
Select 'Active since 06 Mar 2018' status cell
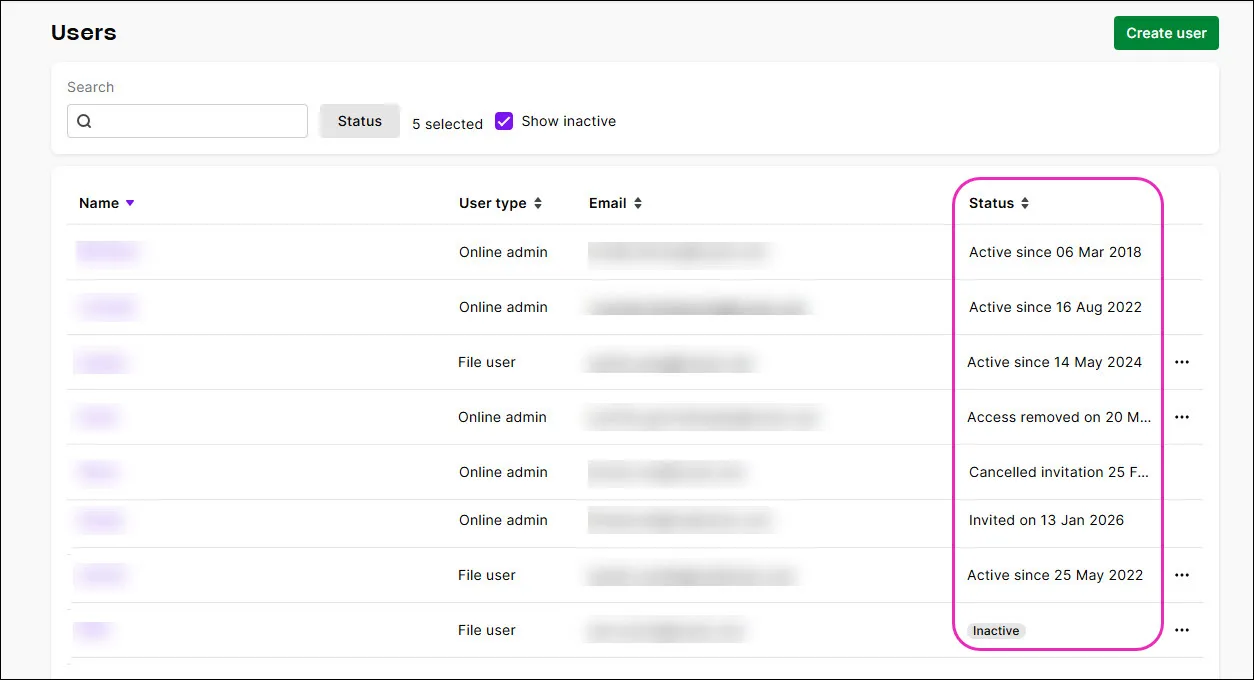point(1055,252)
